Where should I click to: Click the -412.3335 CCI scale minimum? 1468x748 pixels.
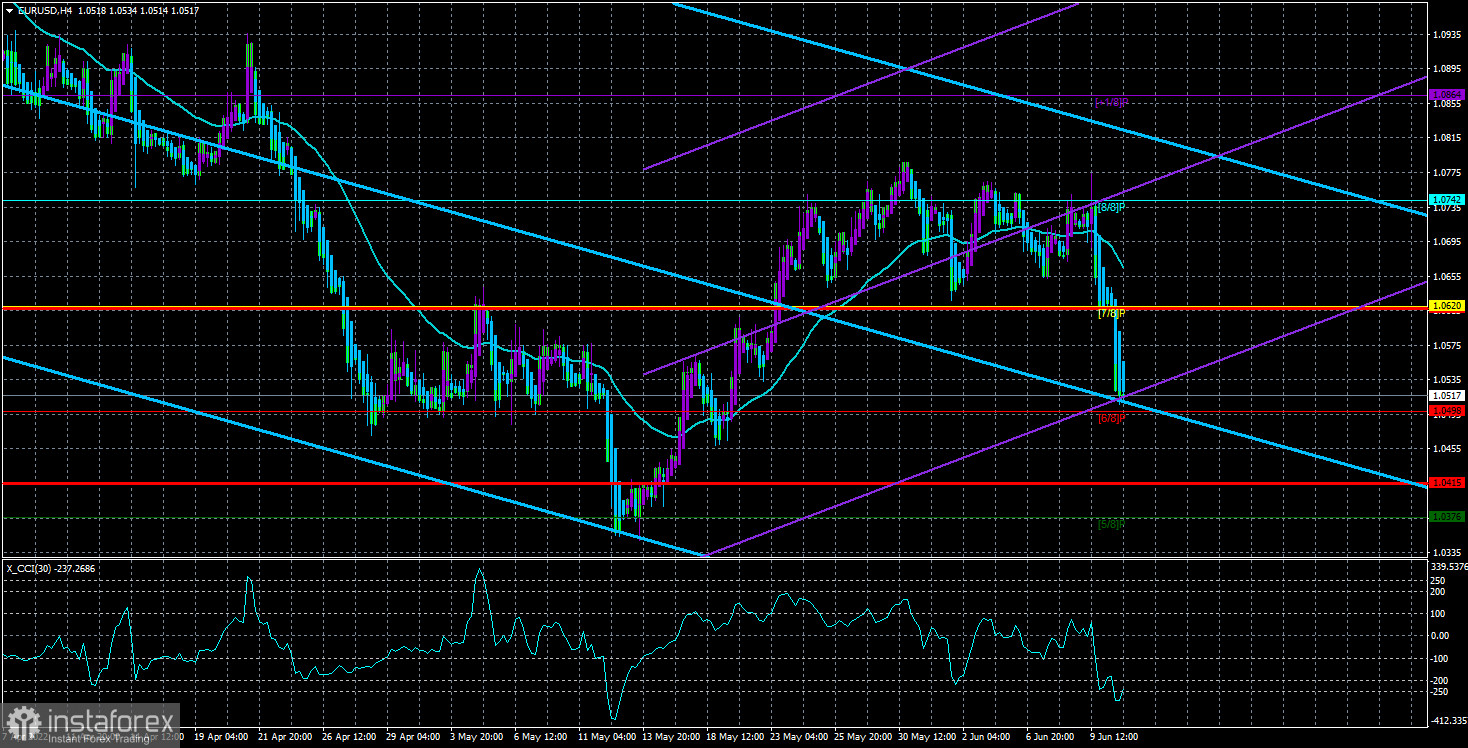(x=1447, y=720)
